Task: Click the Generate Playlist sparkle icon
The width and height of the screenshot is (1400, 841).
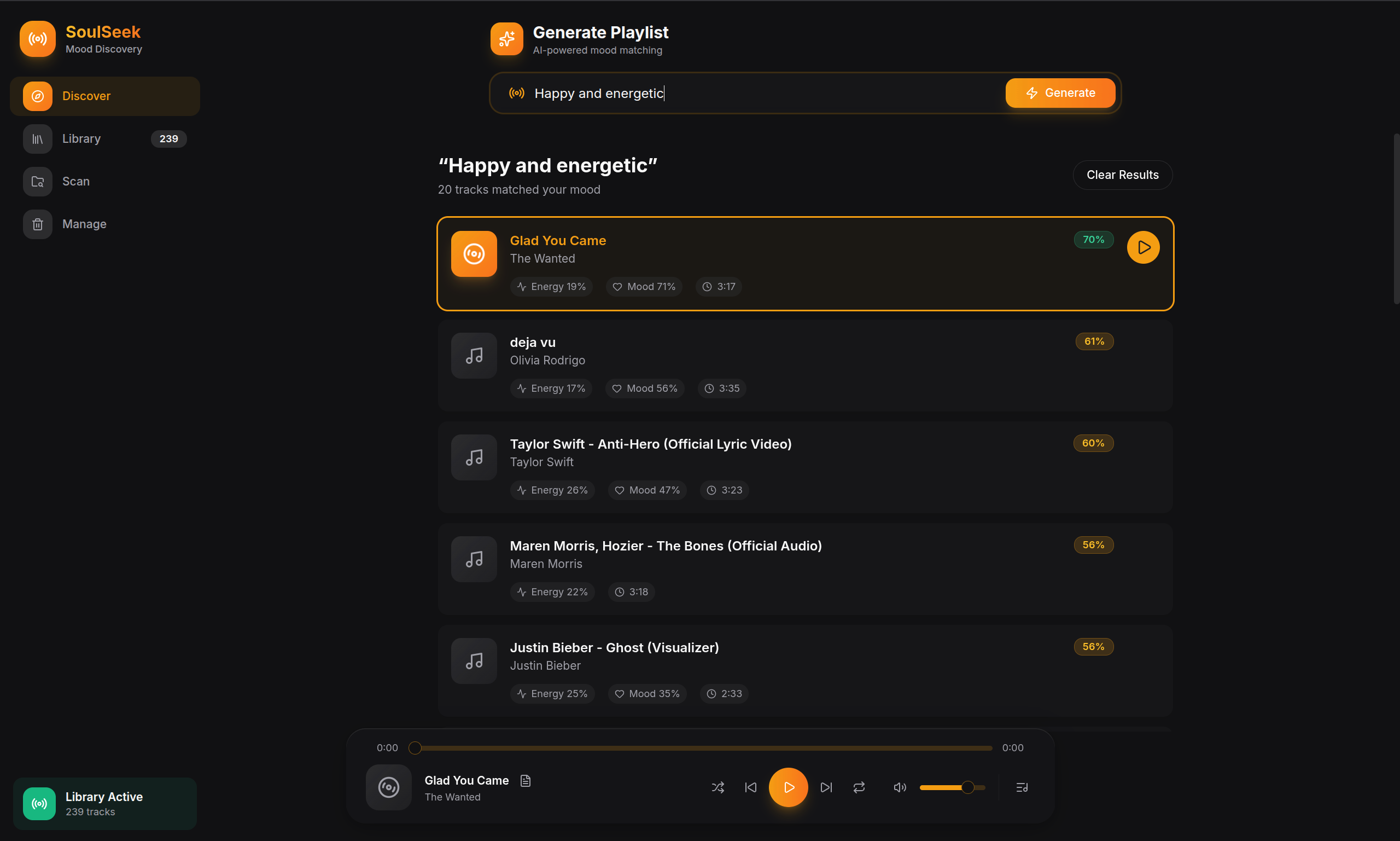Action: 506,38
